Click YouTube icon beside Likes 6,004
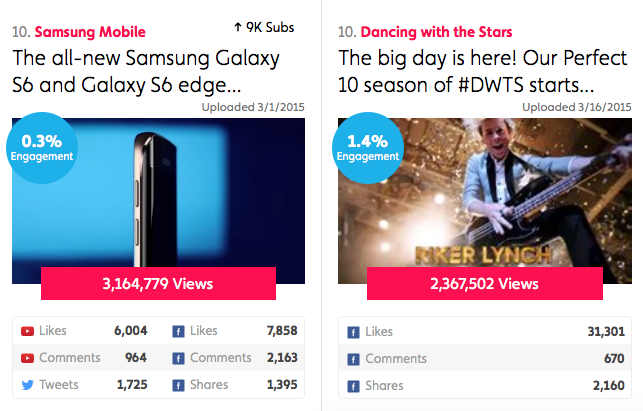 (27, 331)
